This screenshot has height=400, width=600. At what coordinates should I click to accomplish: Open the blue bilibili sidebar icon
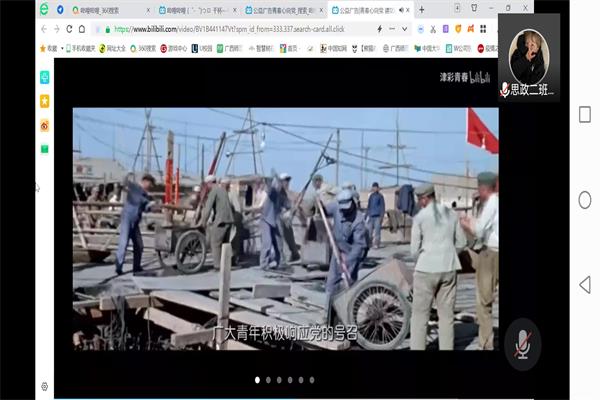click(x=45, y=77)
